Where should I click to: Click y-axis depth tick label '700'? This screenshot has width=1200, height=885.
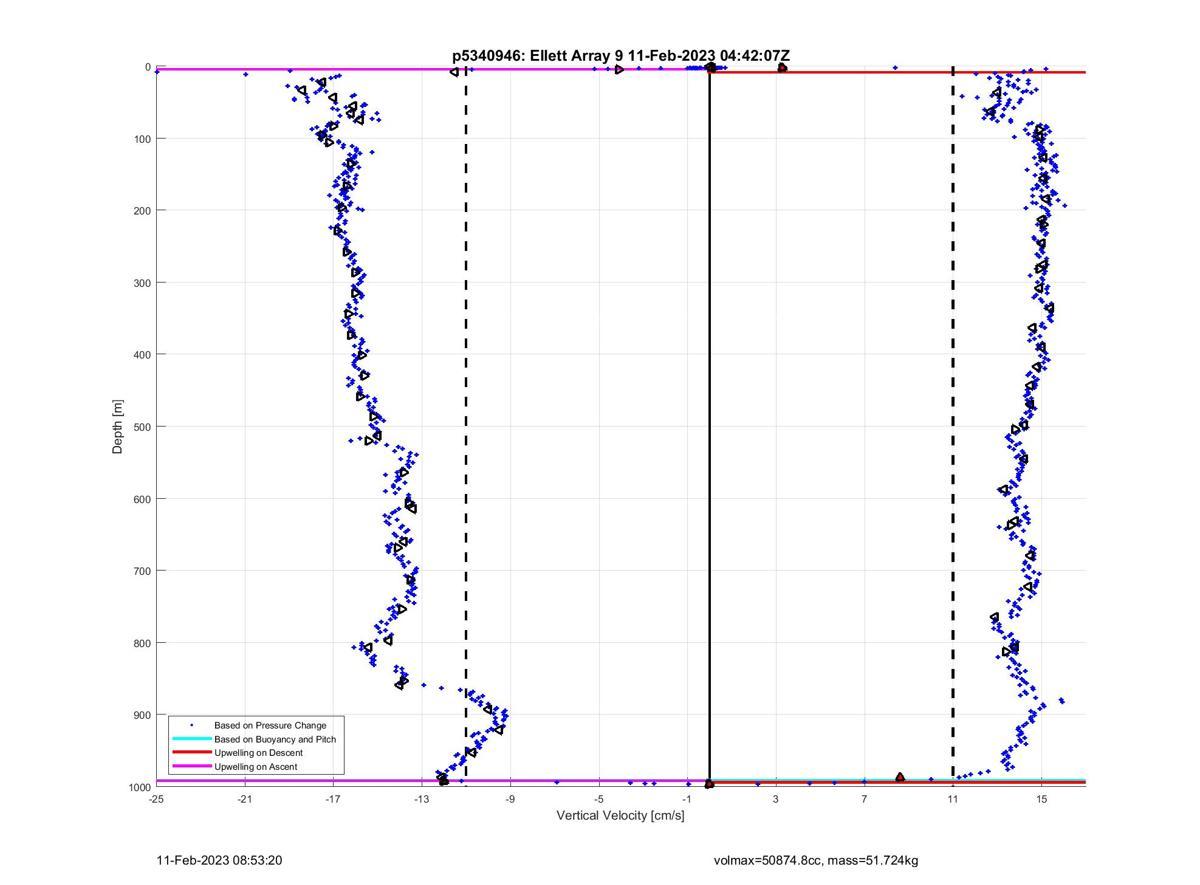[142, 571]
